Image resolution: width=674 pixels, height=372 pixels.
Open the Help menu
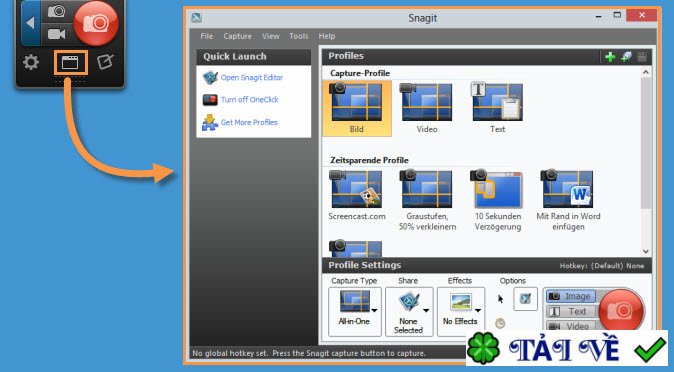click(x=327, y=36)
